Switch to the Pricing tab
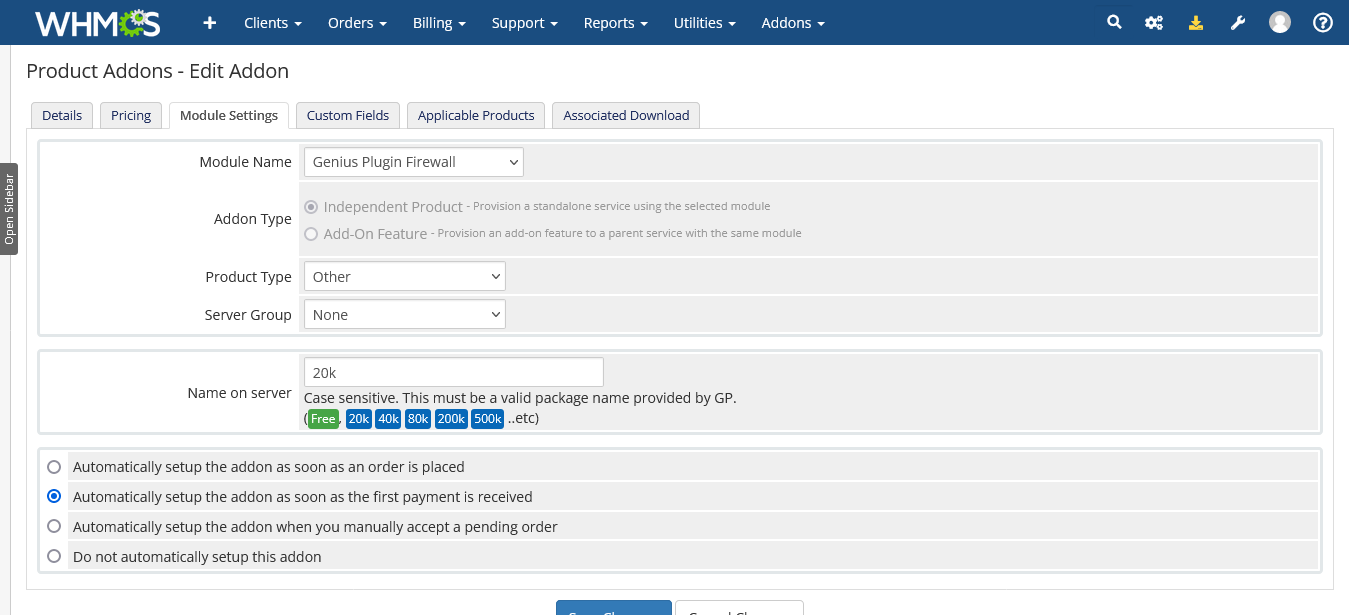 click(x=131, y=116)
